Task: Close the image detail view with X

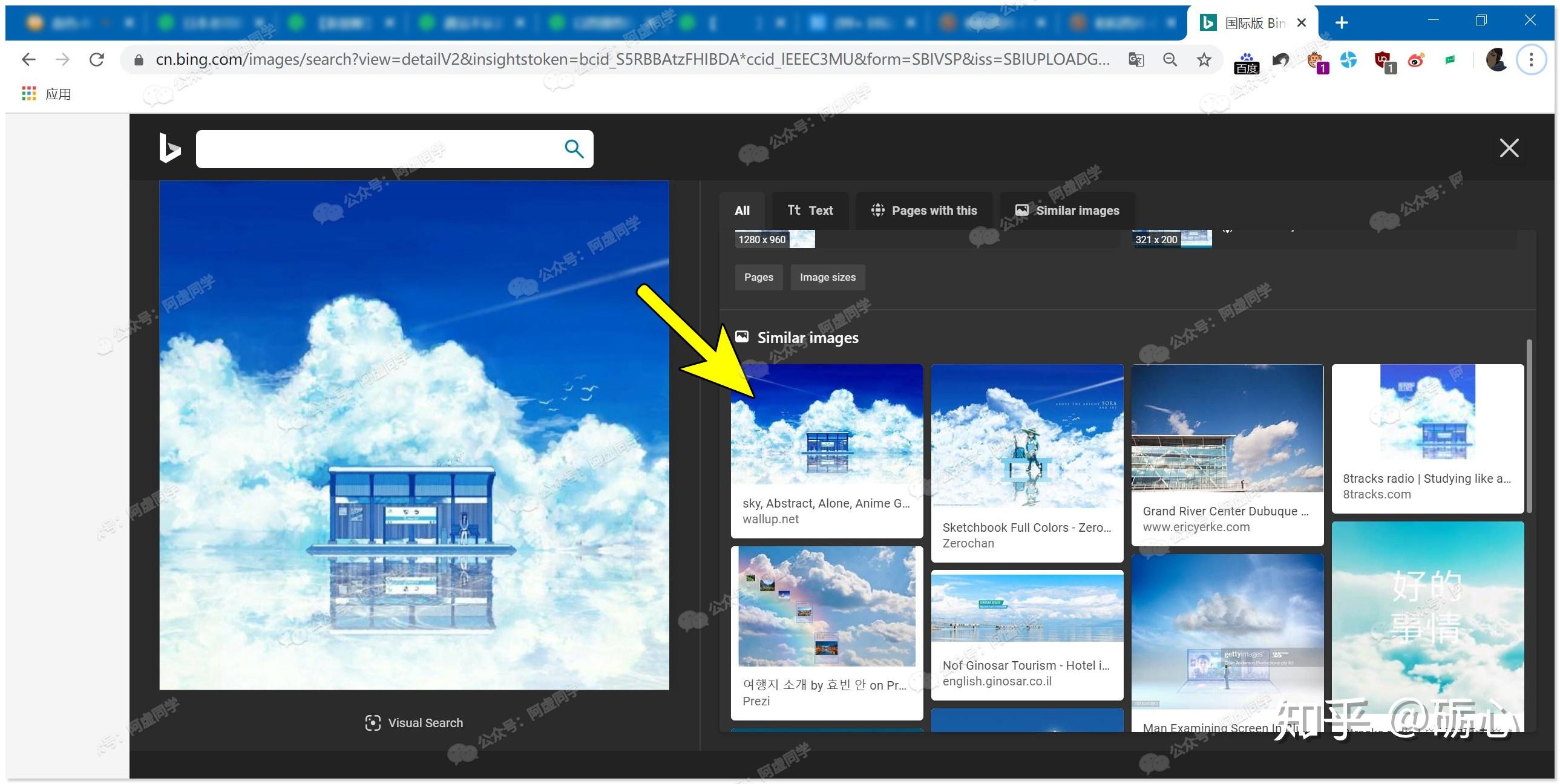Action: (1509, 148)
